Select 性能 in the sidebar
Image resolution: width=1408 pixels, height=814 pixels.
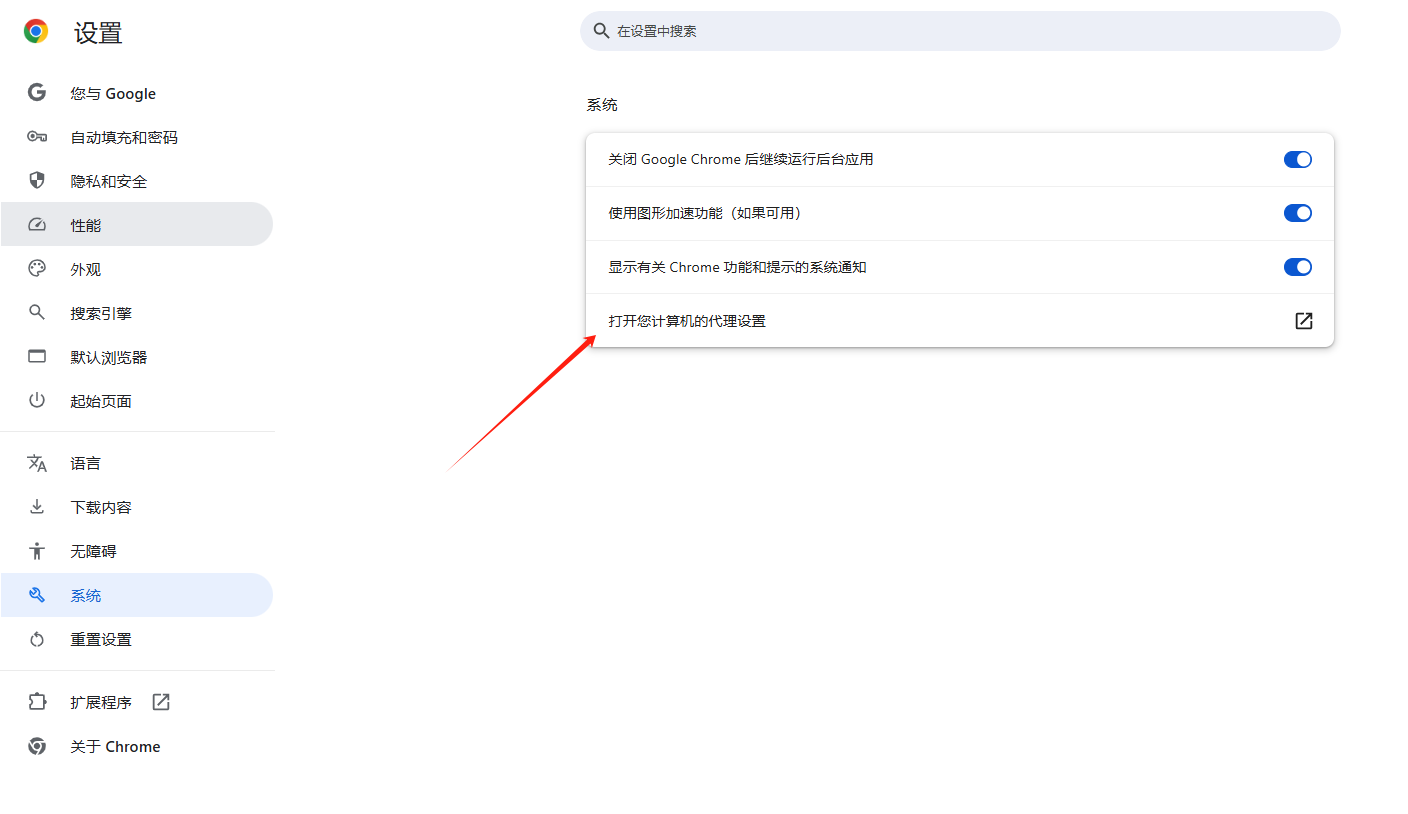pyautogui.click(x=136, y=225)
